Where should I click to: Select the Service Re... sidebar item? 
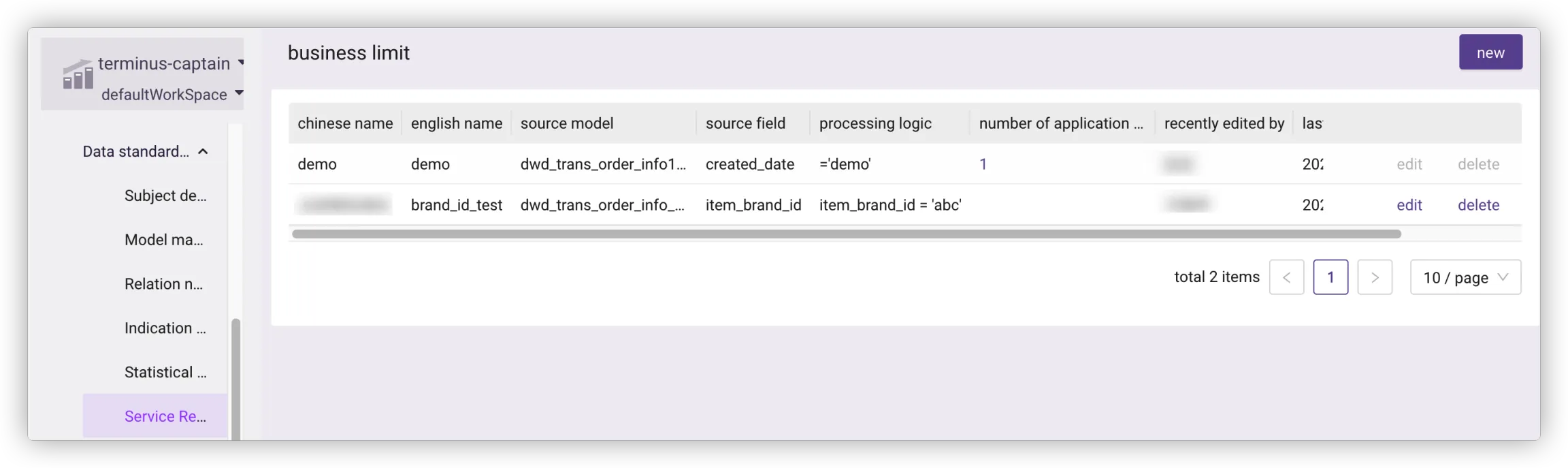click(165, 416)
